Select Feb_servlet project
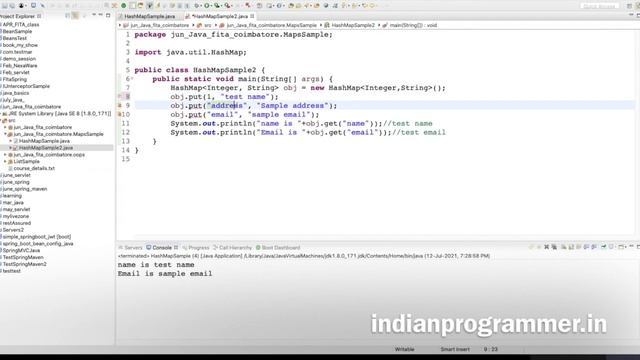The height and width of the screenshot is (360, 640). click(16, 72)
